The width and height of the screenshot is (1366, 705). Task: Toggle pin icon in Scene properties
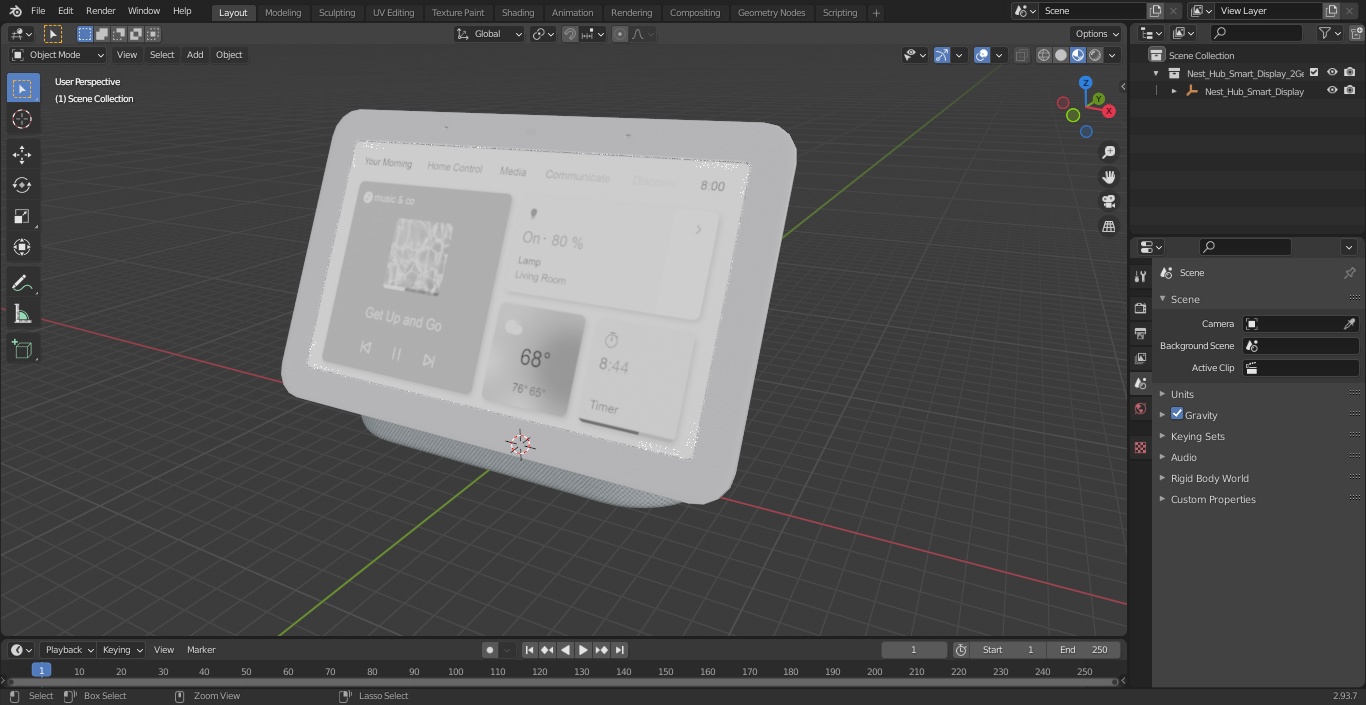click(1349, 273)
